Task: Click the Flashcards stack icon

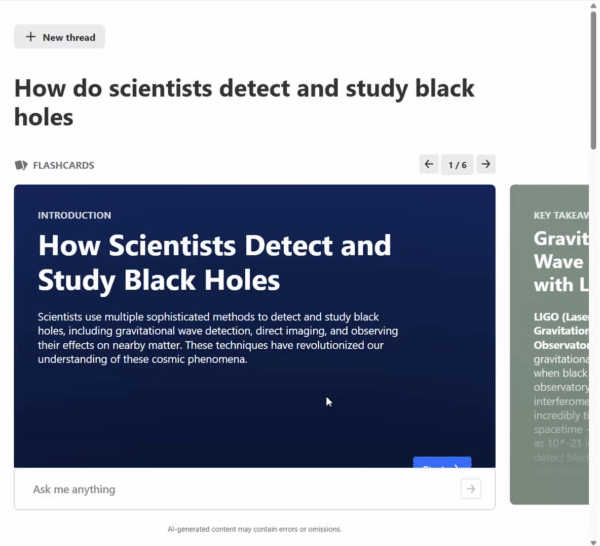Action: [21, 165]
